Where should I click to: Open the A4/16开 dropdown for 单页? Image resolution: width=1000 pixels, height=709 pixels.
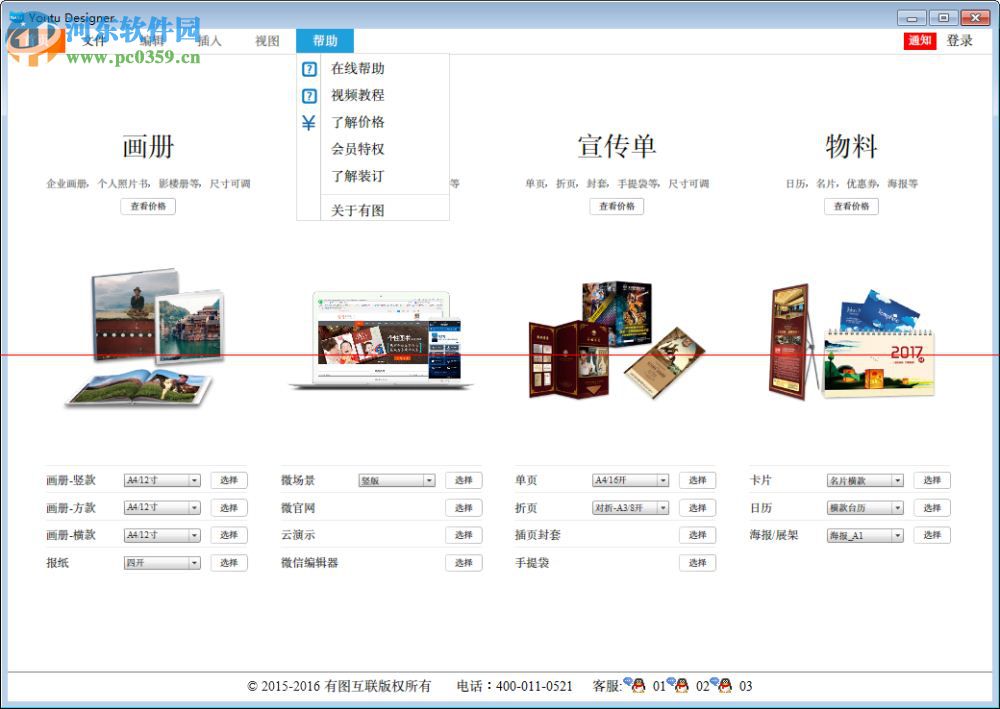(x=662, y=480)
